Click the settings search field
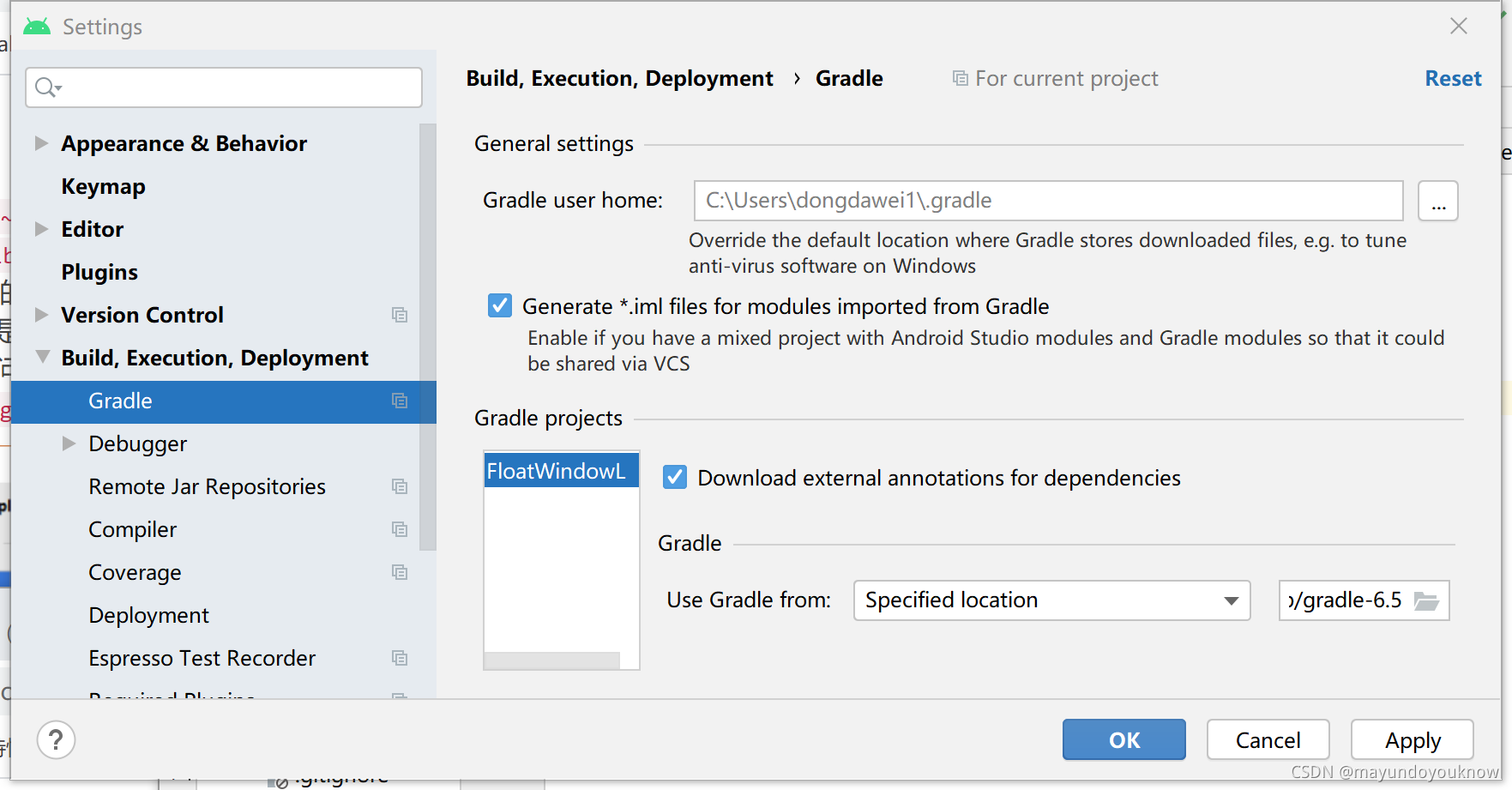The height and width of the screenshot is (790, 1512). (x=224, y=87)
